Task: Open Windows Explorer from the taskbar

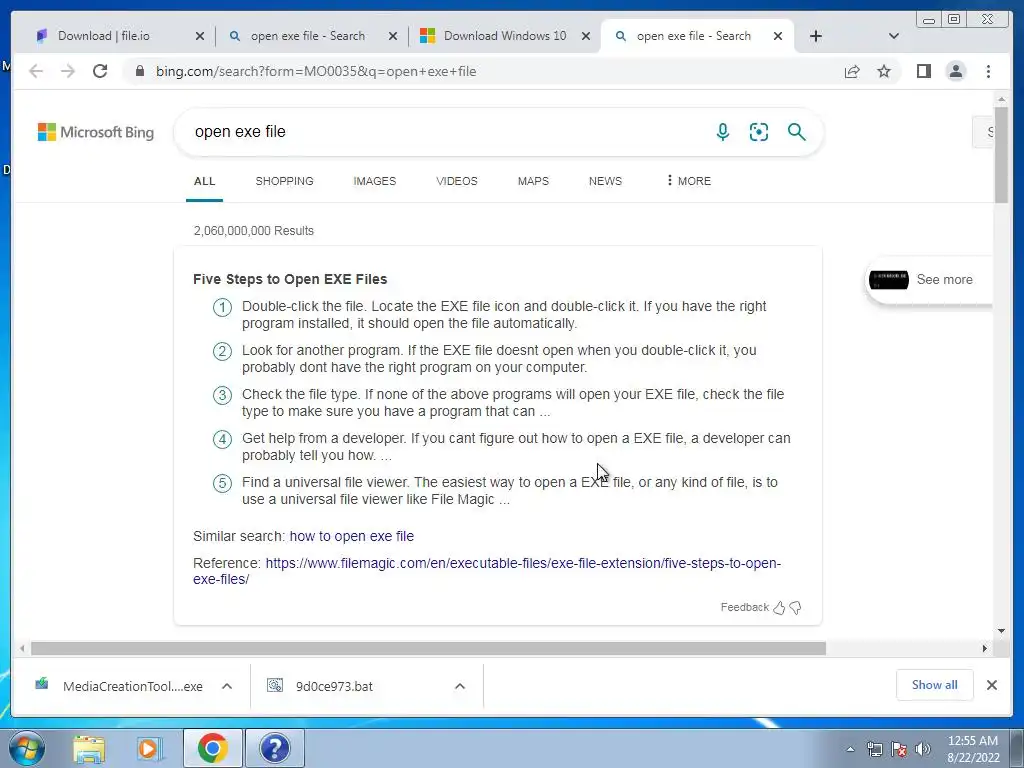Action: click(x=89, y=748)
